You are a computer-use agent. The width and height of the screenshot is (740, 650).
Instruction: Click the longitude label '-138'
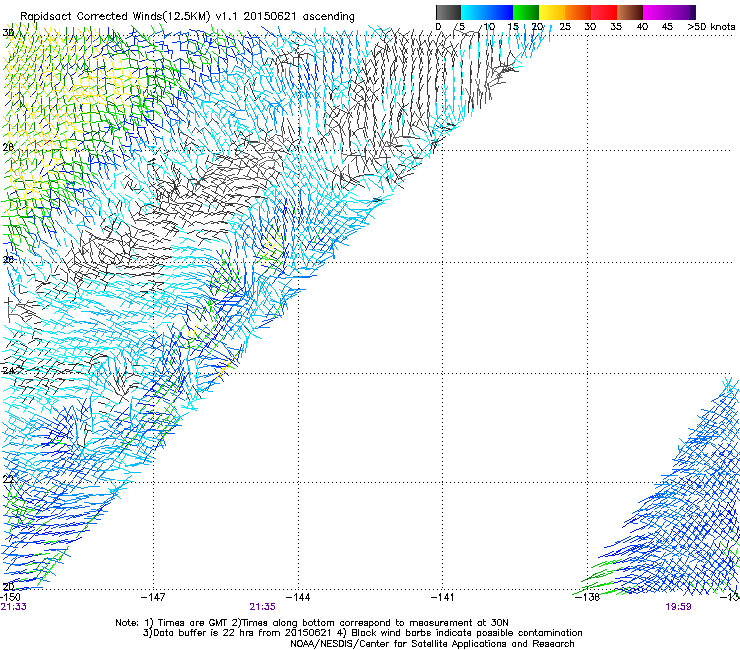coord(588,598)
